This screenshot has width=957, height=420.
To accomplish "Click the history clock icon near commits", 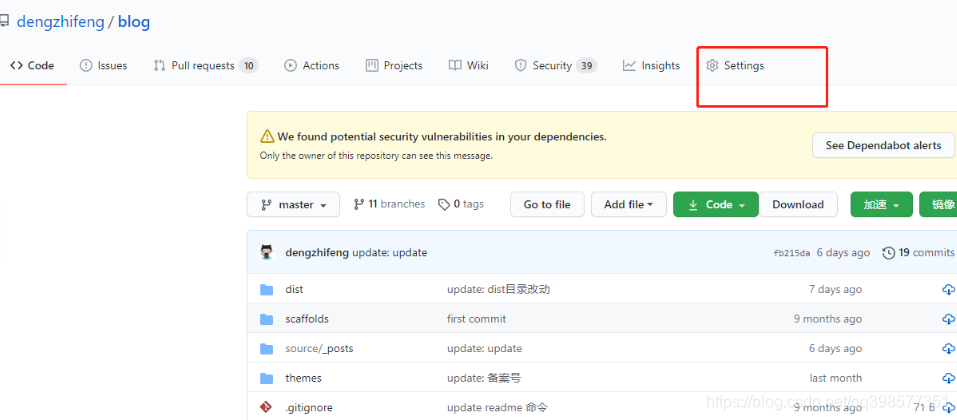I will tap(889, 252).
